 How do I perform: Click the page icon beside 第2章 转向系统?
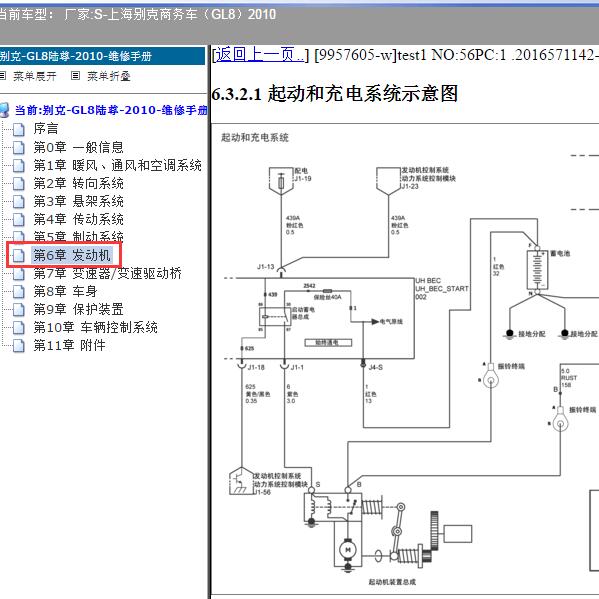click(x=18, y=184)
